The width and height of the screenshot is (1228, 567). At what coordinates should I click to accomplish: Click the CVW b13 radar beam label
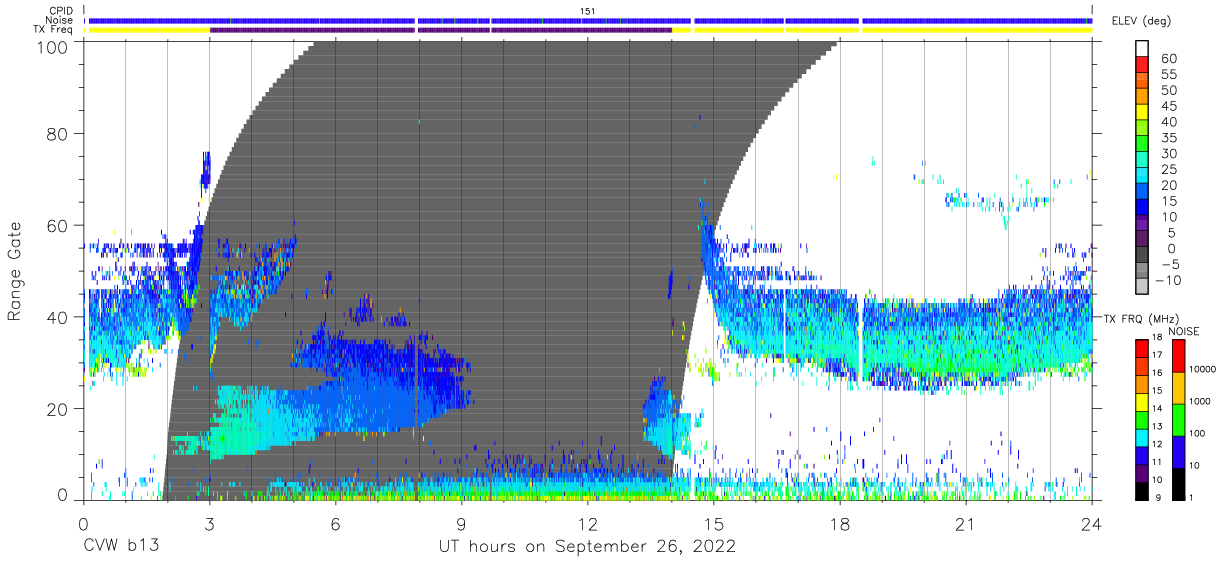pyautogui.click(x=121, y=546)
